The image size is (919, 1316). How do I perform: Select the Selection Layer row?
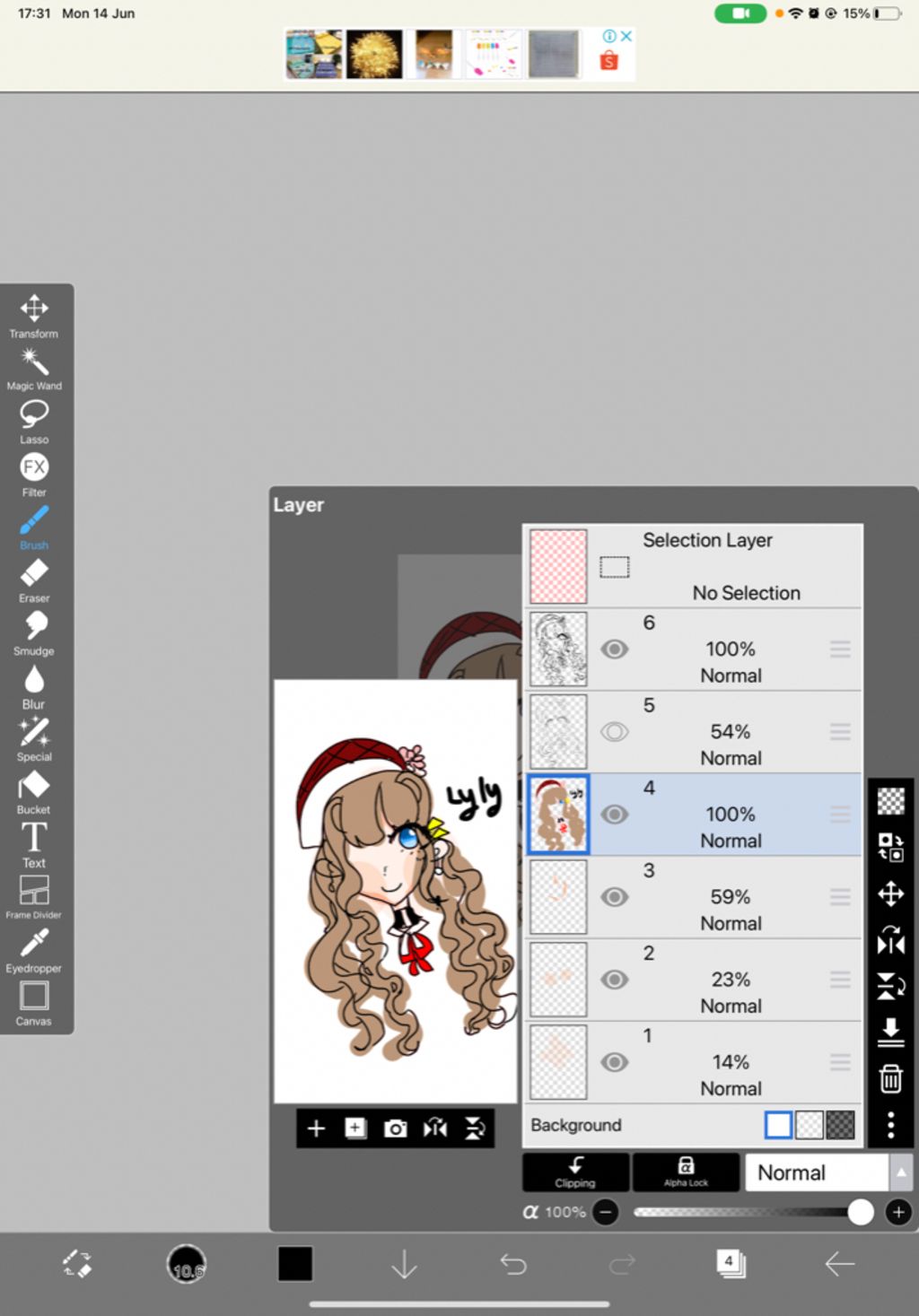point(692,566)
